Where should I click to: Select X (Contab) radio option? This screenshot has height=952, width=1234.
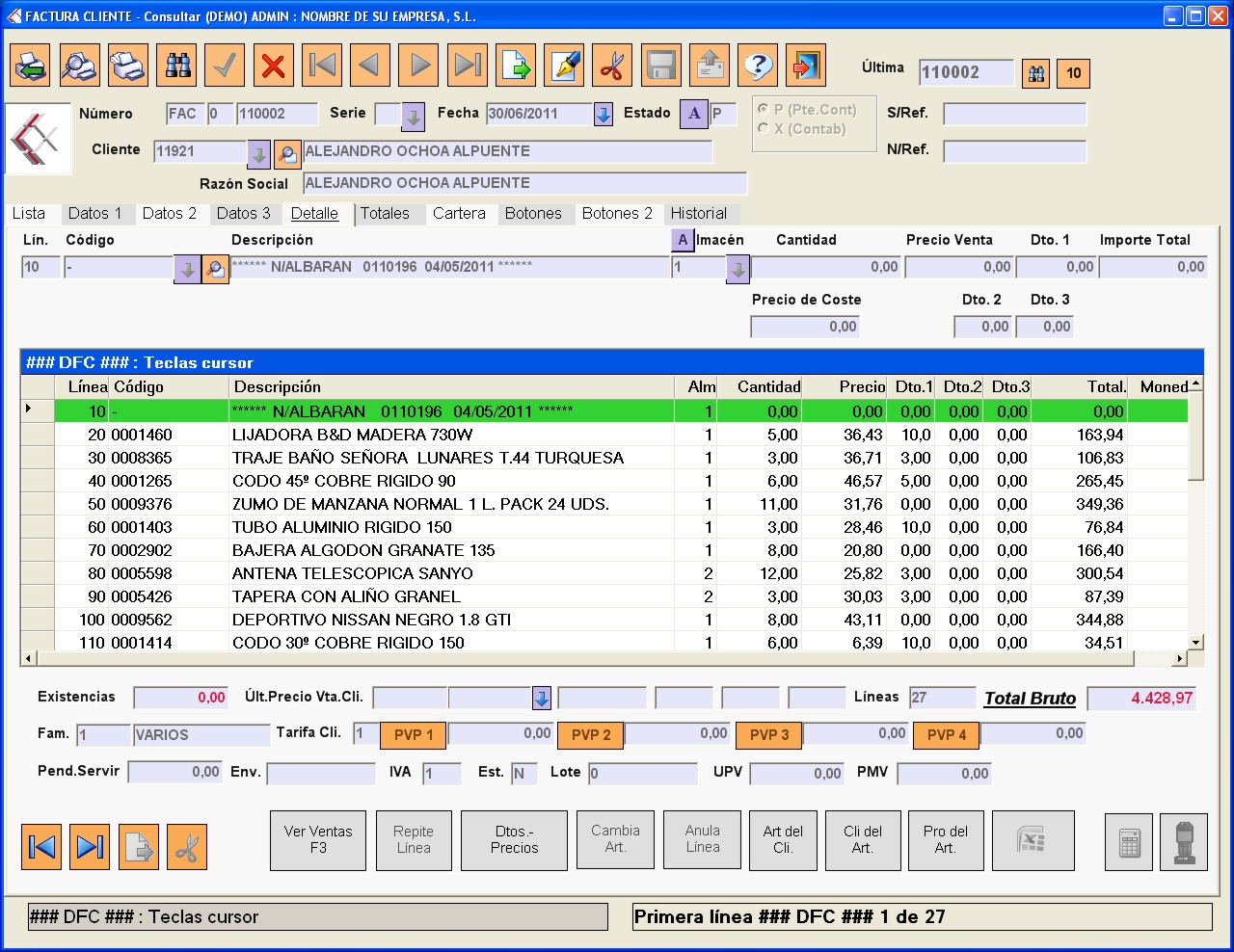764,128
